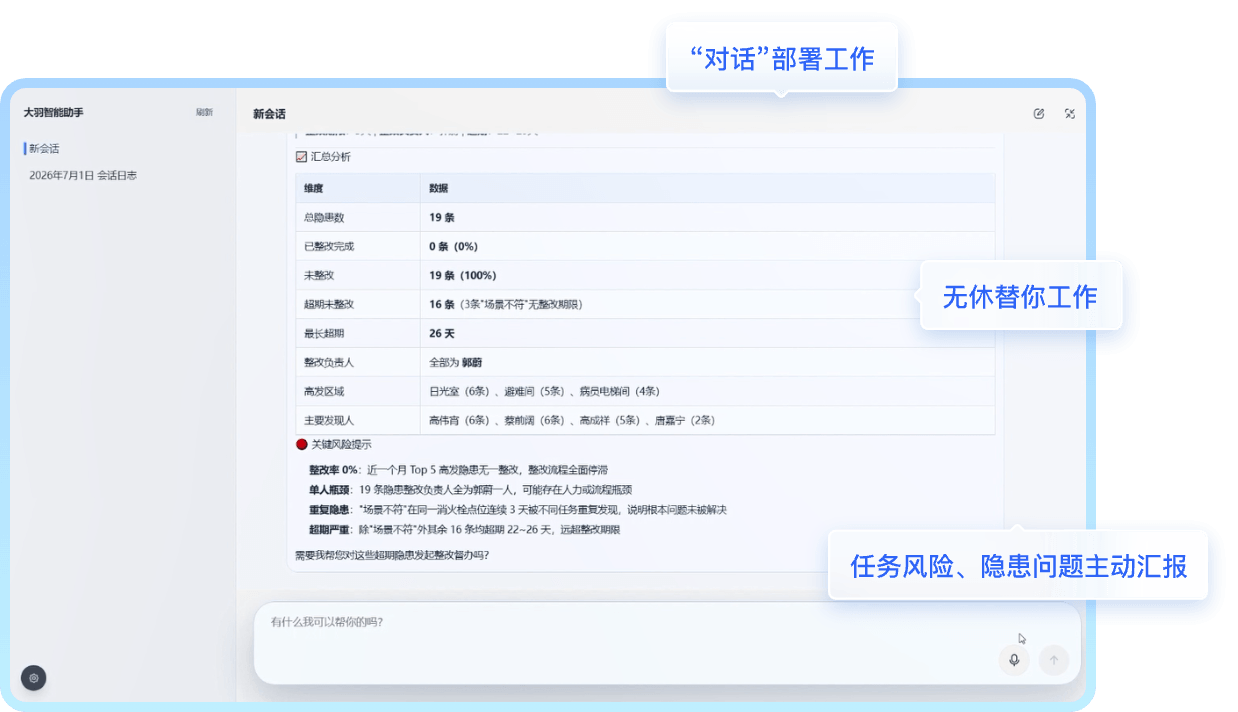The width and height of the screenshot is (1238, 712).
Task: Click the 数据 table column header
Action: (439, 188)
